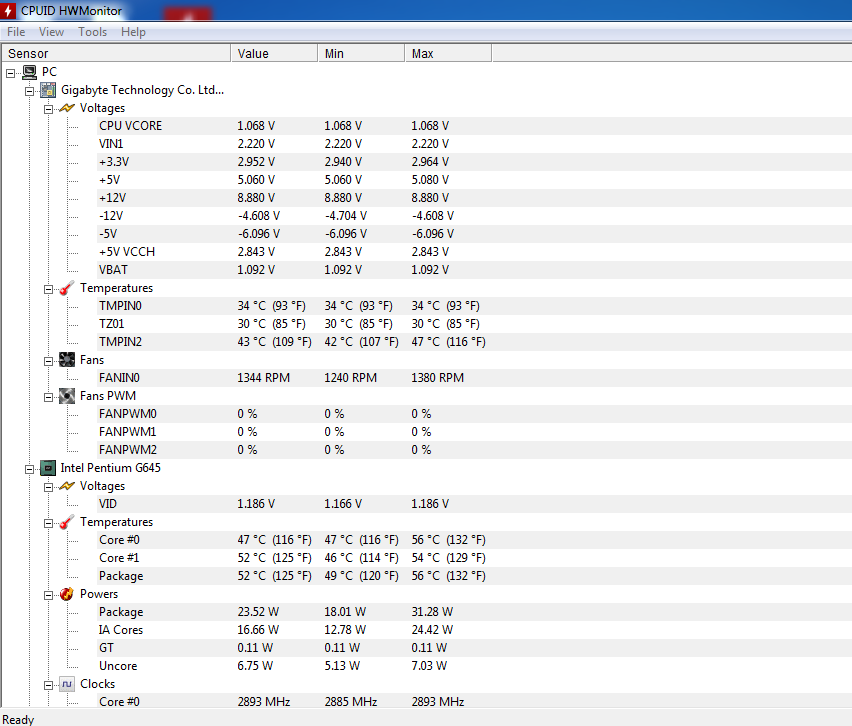
Task: Click the Fans PWM section icon
Action: 67,396
